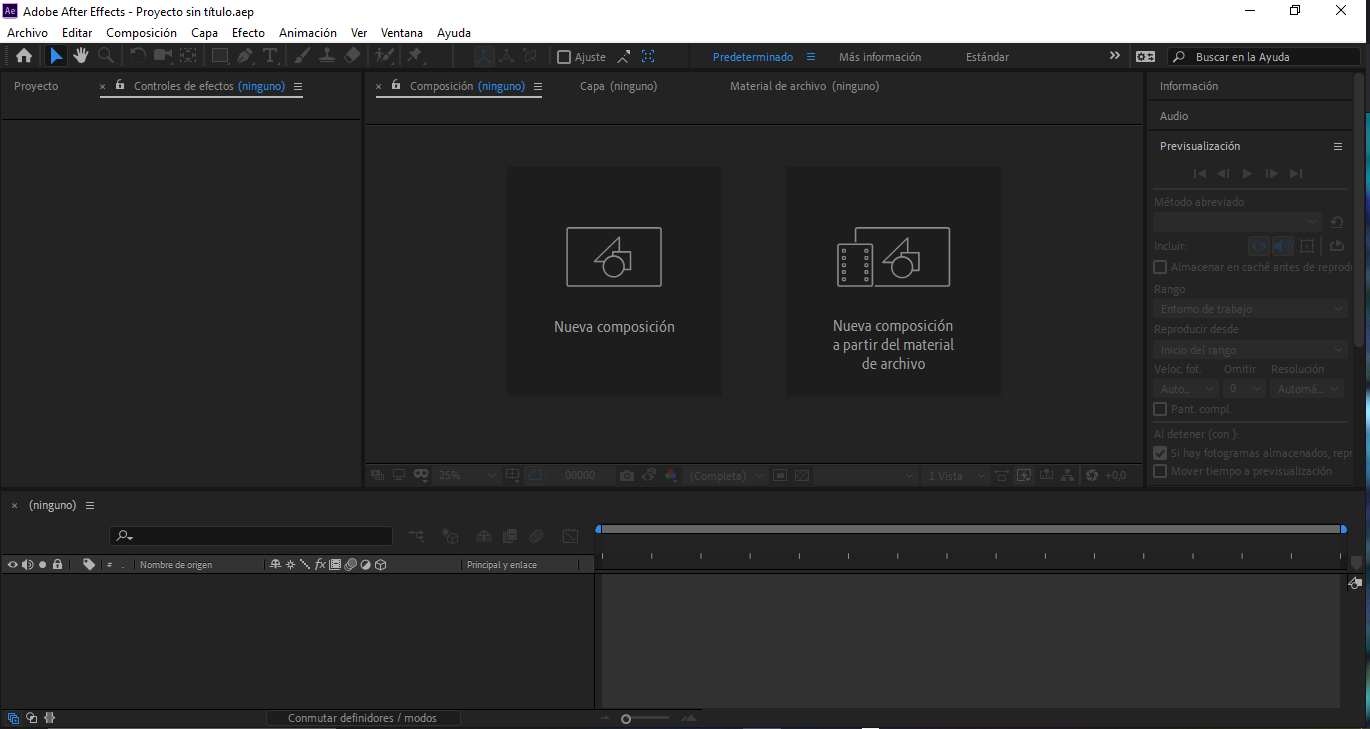Select the Hand tool in the toolbar
The height and width of the screenshot is (729, 1370).
point(81,56)
